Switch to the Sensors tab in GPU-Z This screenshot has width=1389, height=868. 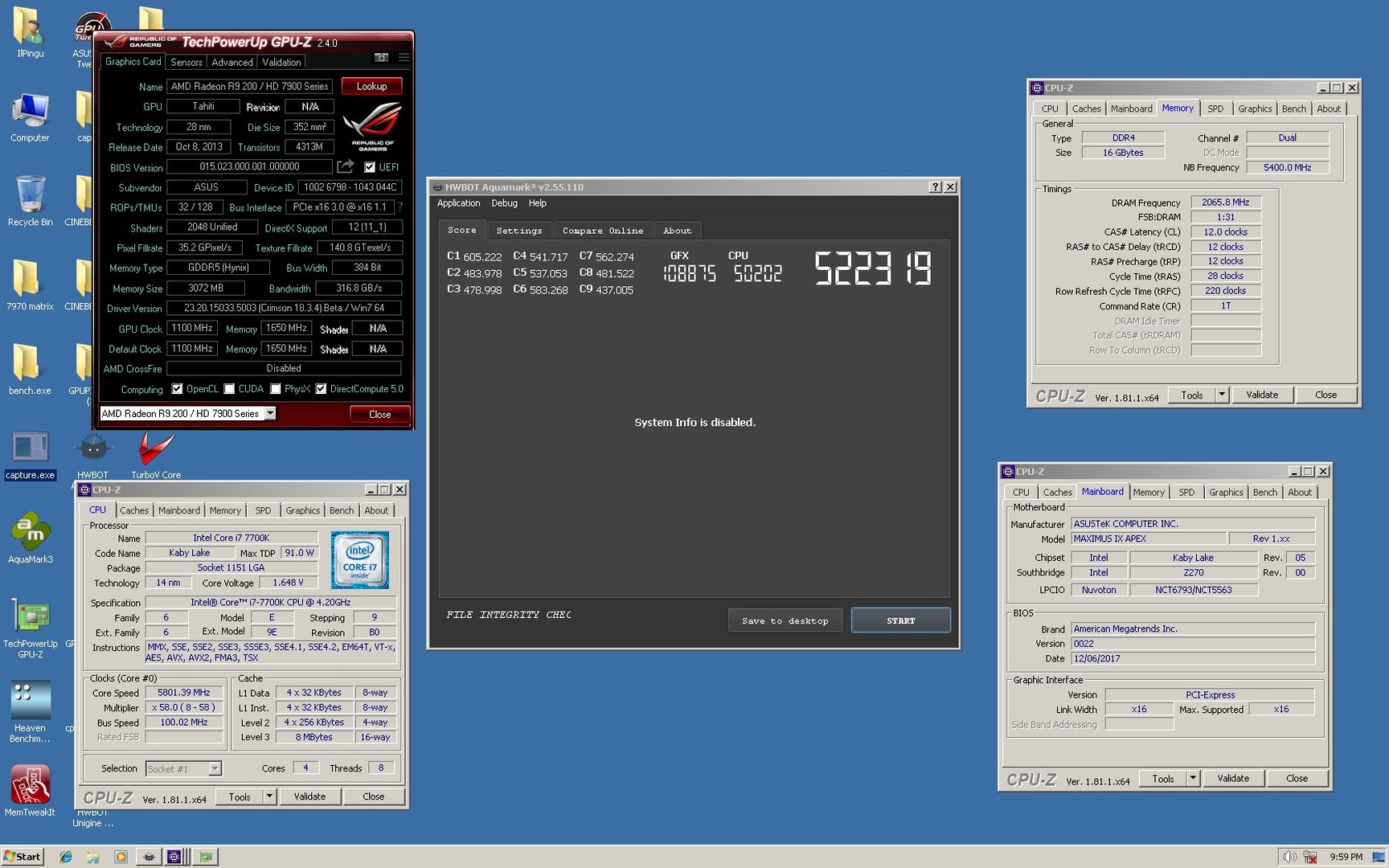click(186, 62)
